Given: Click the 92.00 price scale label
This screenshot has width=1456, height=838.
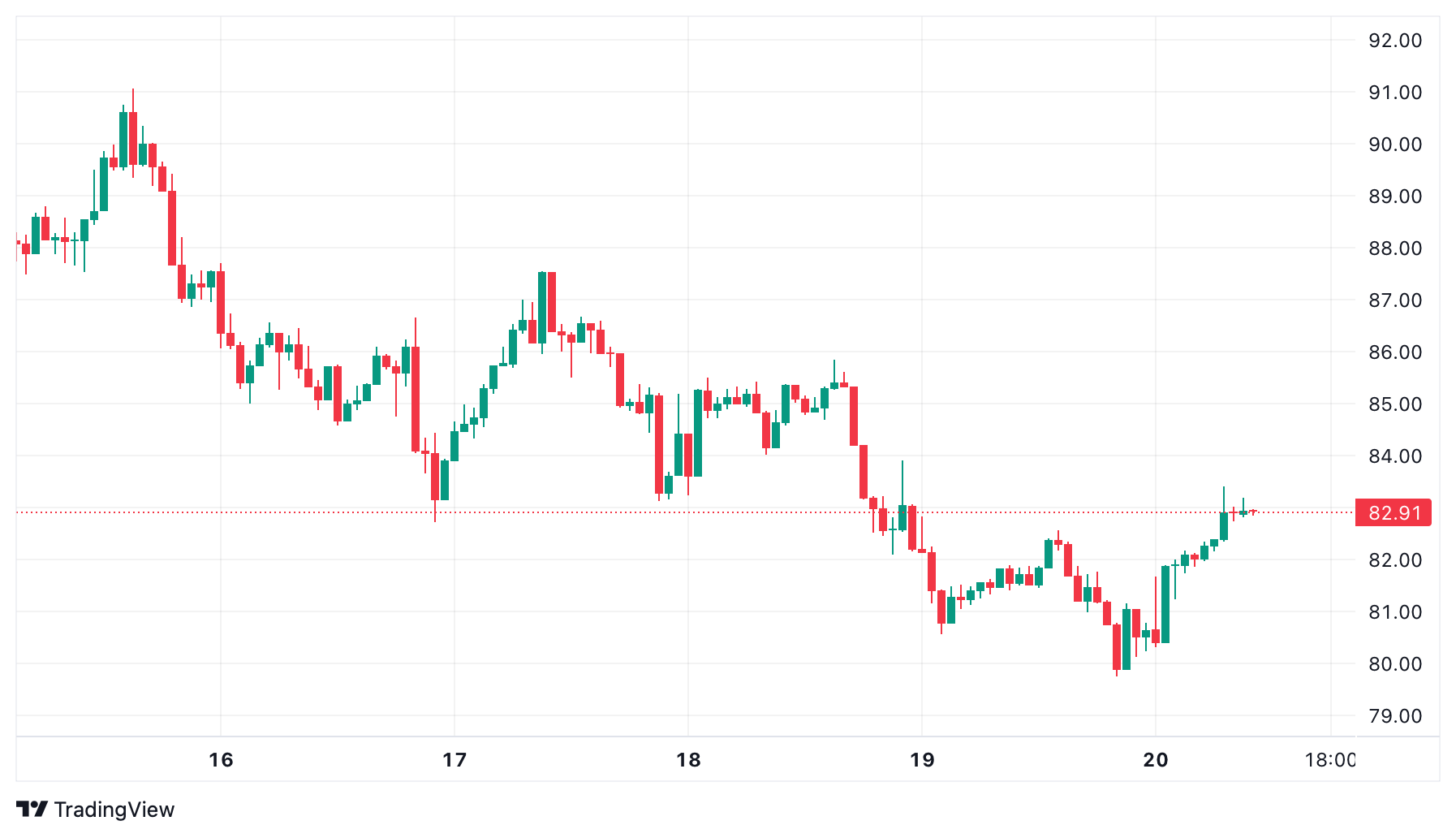Looking at the screenshot, I should tap(1395, 41).
